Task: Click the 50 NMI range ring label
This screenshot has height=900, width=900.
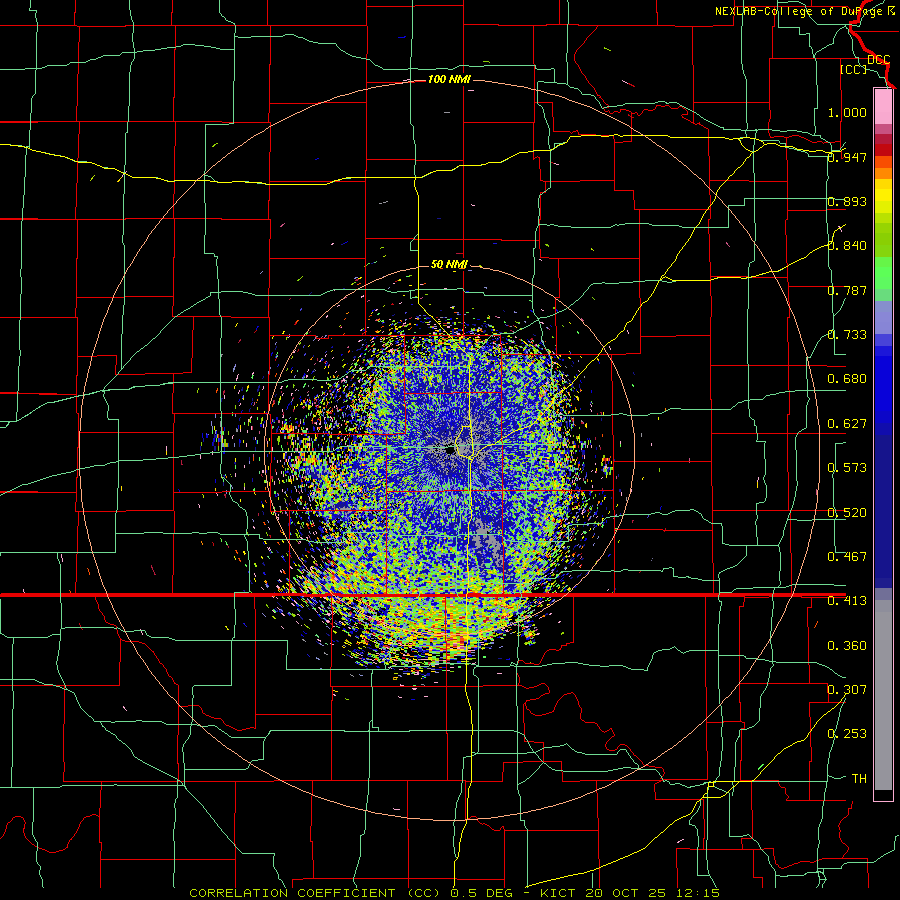Action: point(449,264)
